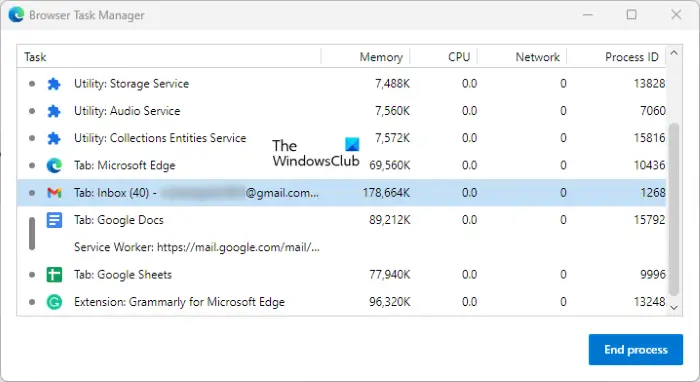Select Extension: Grammarly for Microsoft Edge row

pos(342,302)
